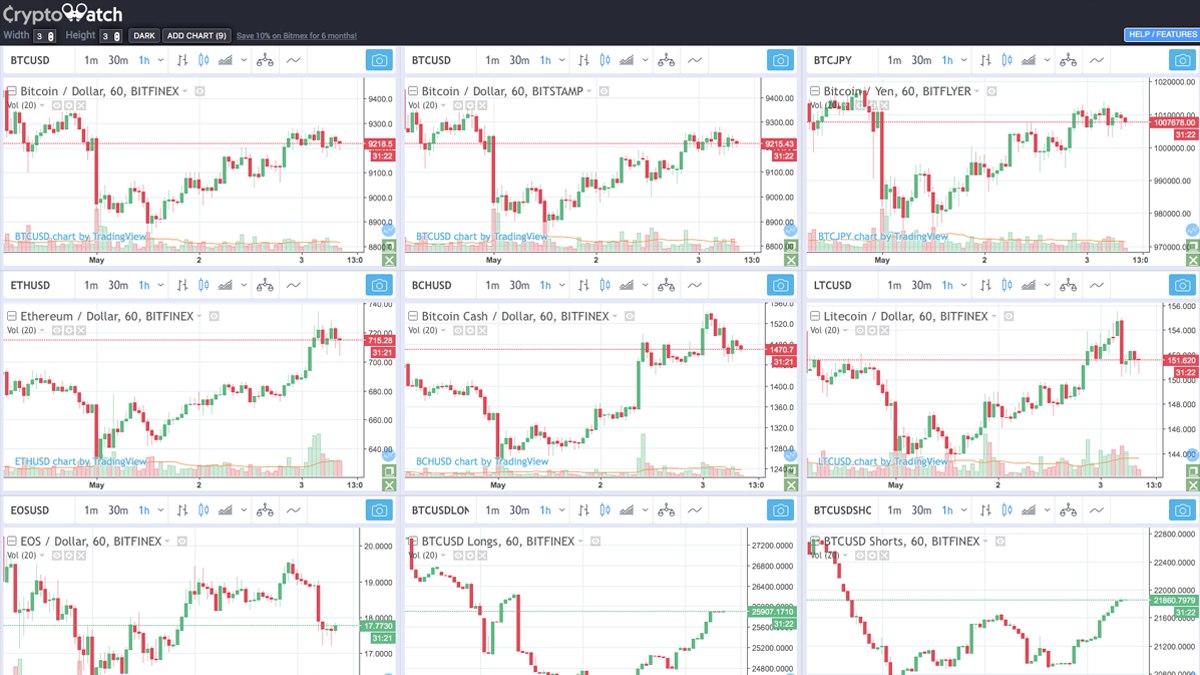Click green close X on Bitfinex BTCUSD chart

[390, 260]
